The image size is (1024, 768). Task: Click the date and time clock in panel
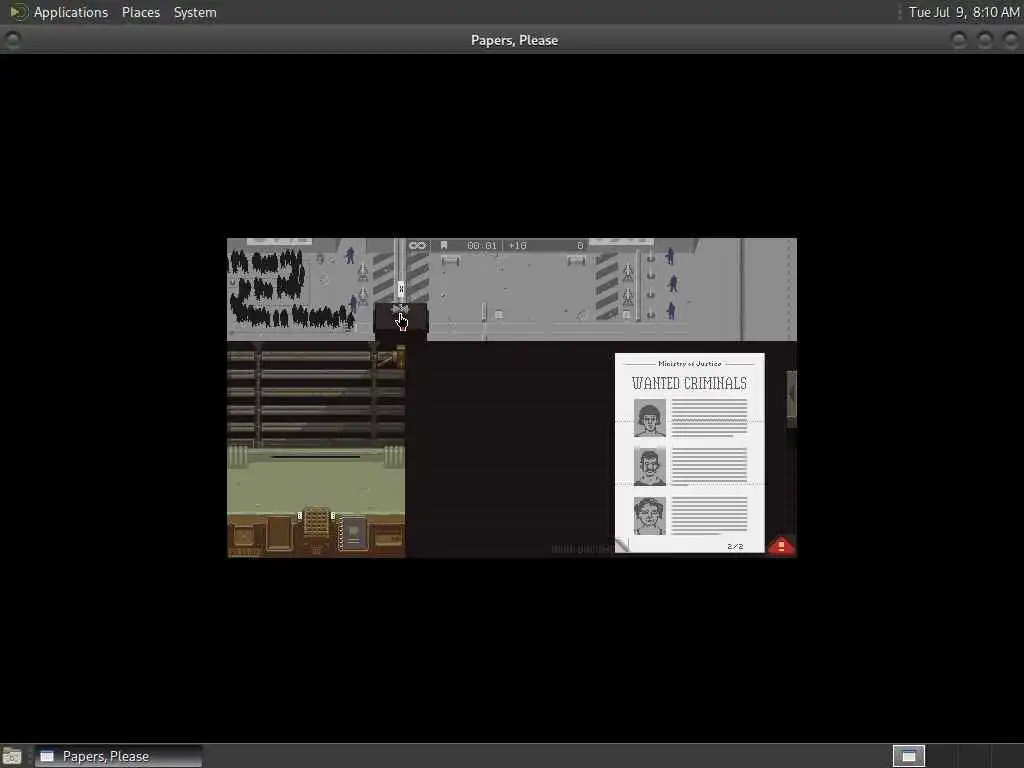point(964,12)
